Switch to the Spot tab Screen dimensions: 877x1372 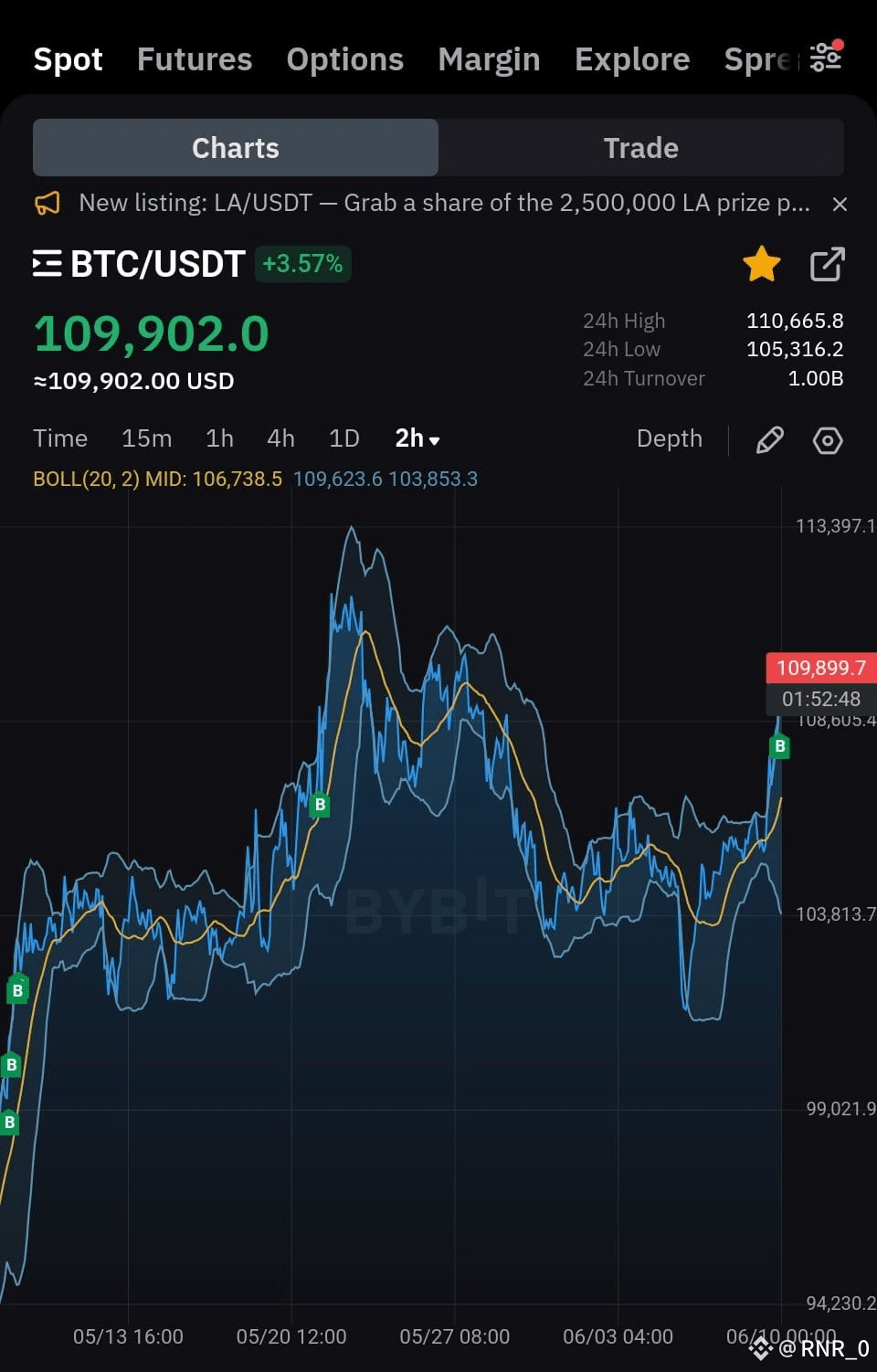[68, 59]
